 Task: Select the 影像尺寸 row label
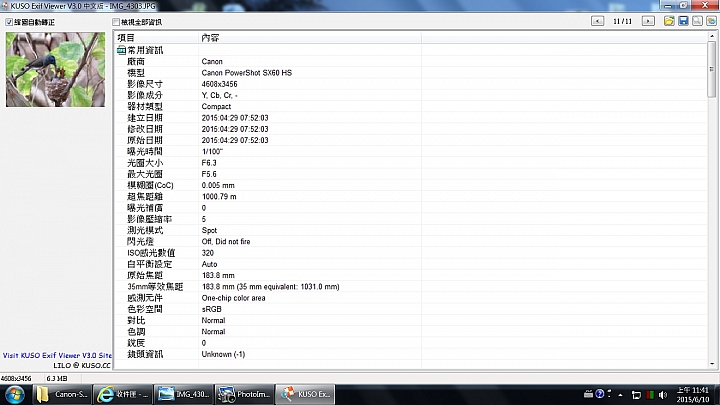click(x=145, y=84)
